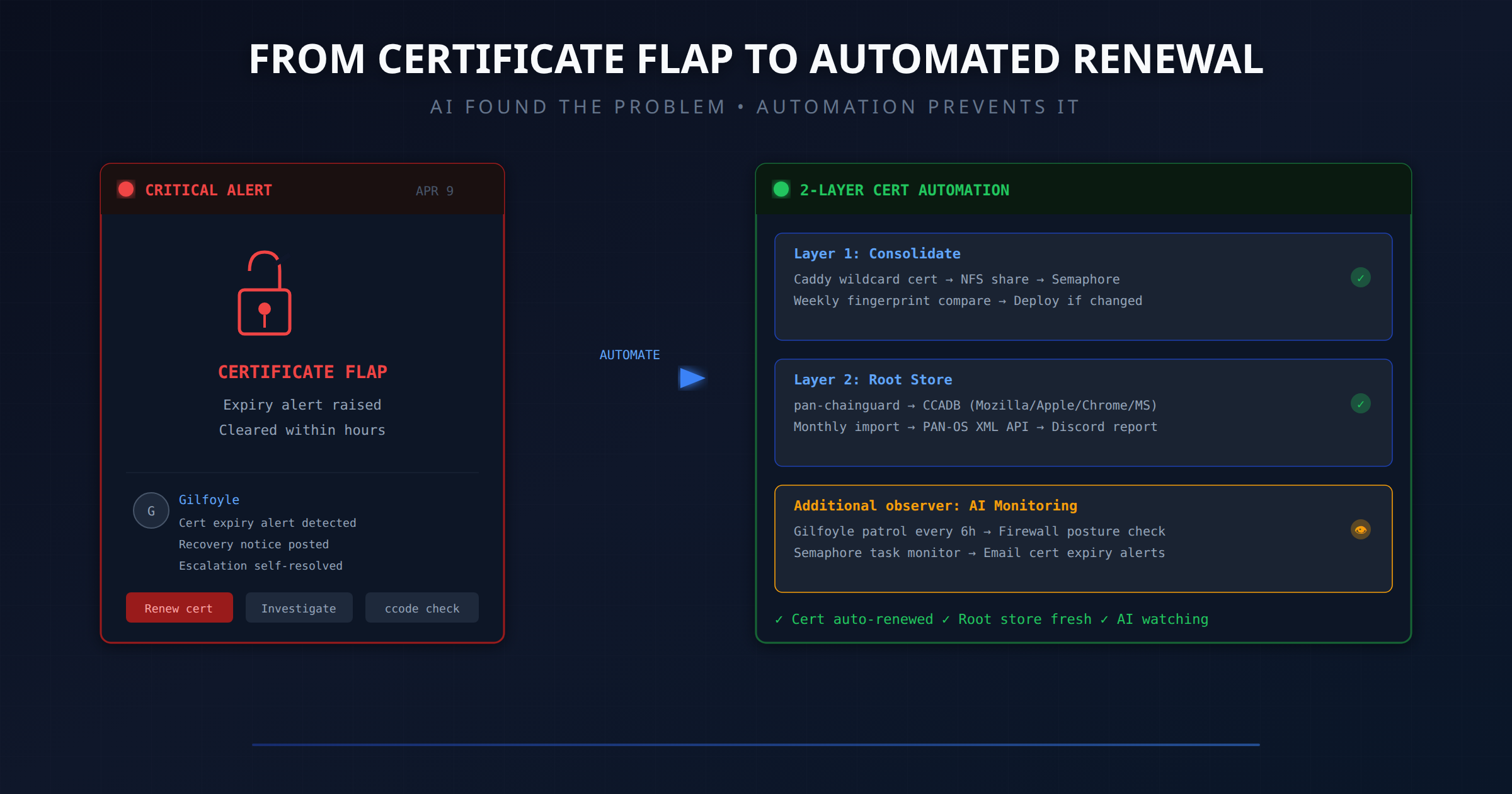Screen dimensions: 1512x794
Task: Select the 'Cleared within hours' line
Action: click(302, 430)
